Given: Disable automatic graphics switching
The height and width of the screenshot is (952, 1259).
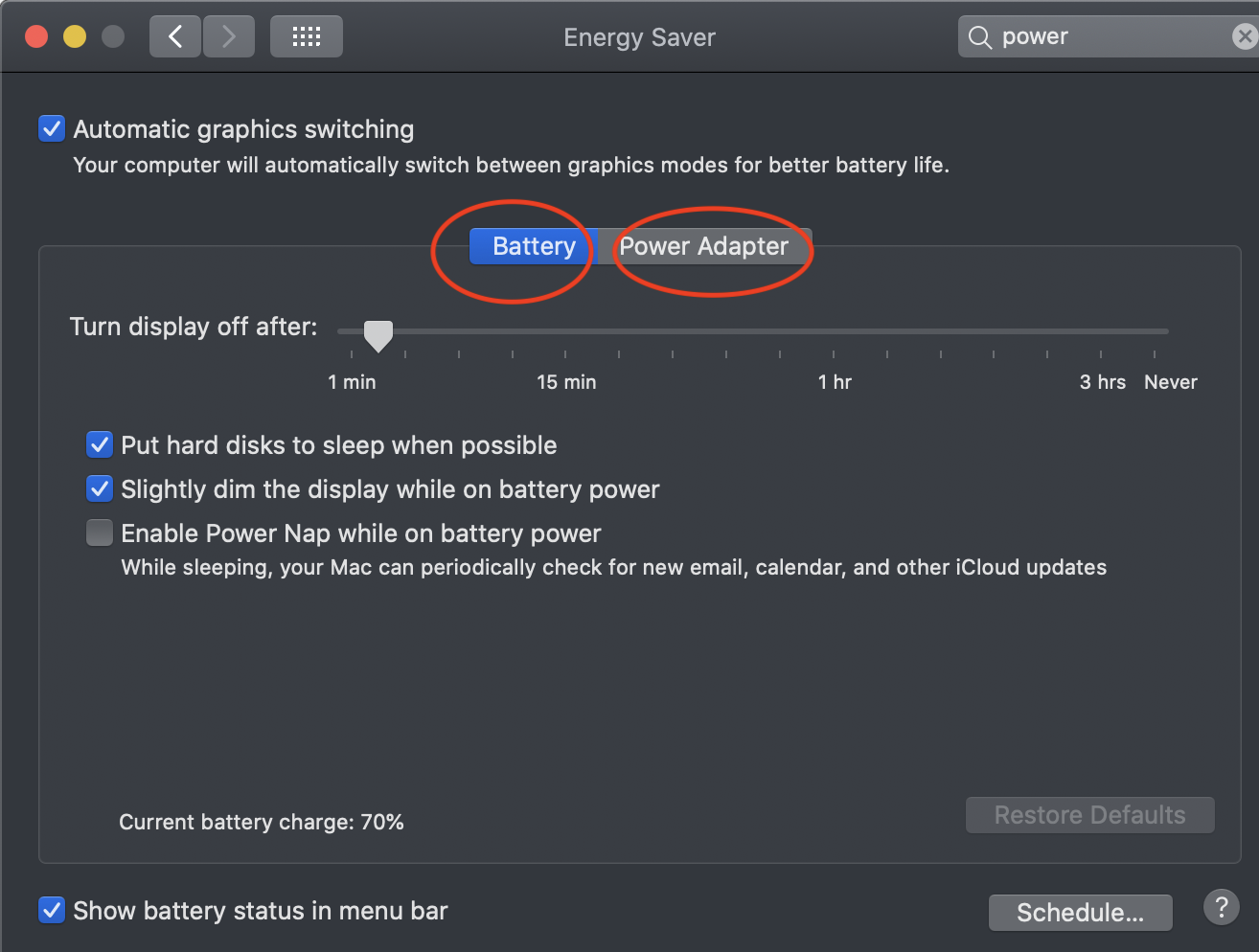Looking at the screenshot, I should (52, 128).
